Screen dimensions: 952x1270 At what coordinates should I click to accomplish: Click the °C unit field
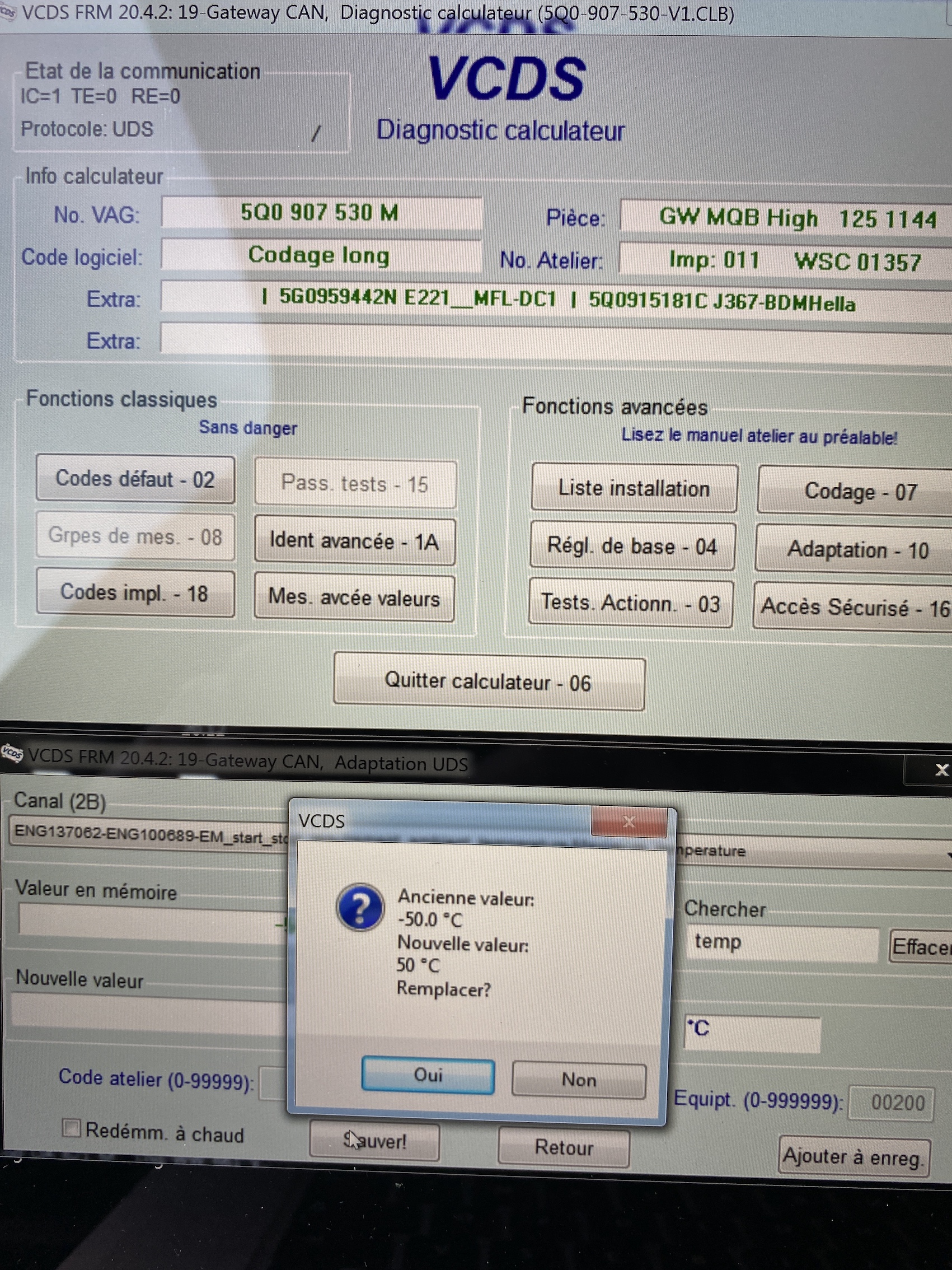click(x=752, y=1034)
